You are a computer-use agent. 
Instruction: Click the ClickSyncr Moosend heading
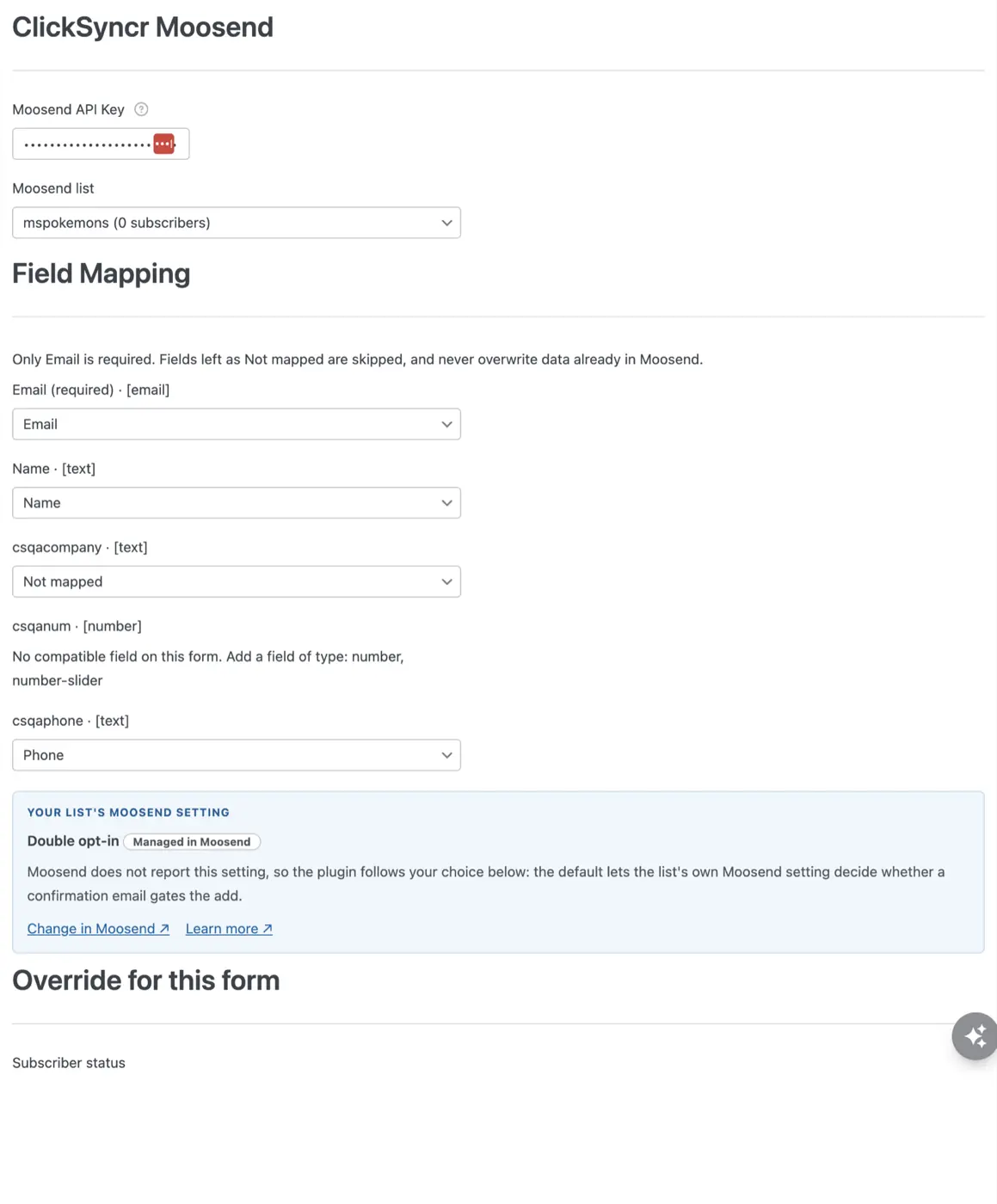coord(143,28)
